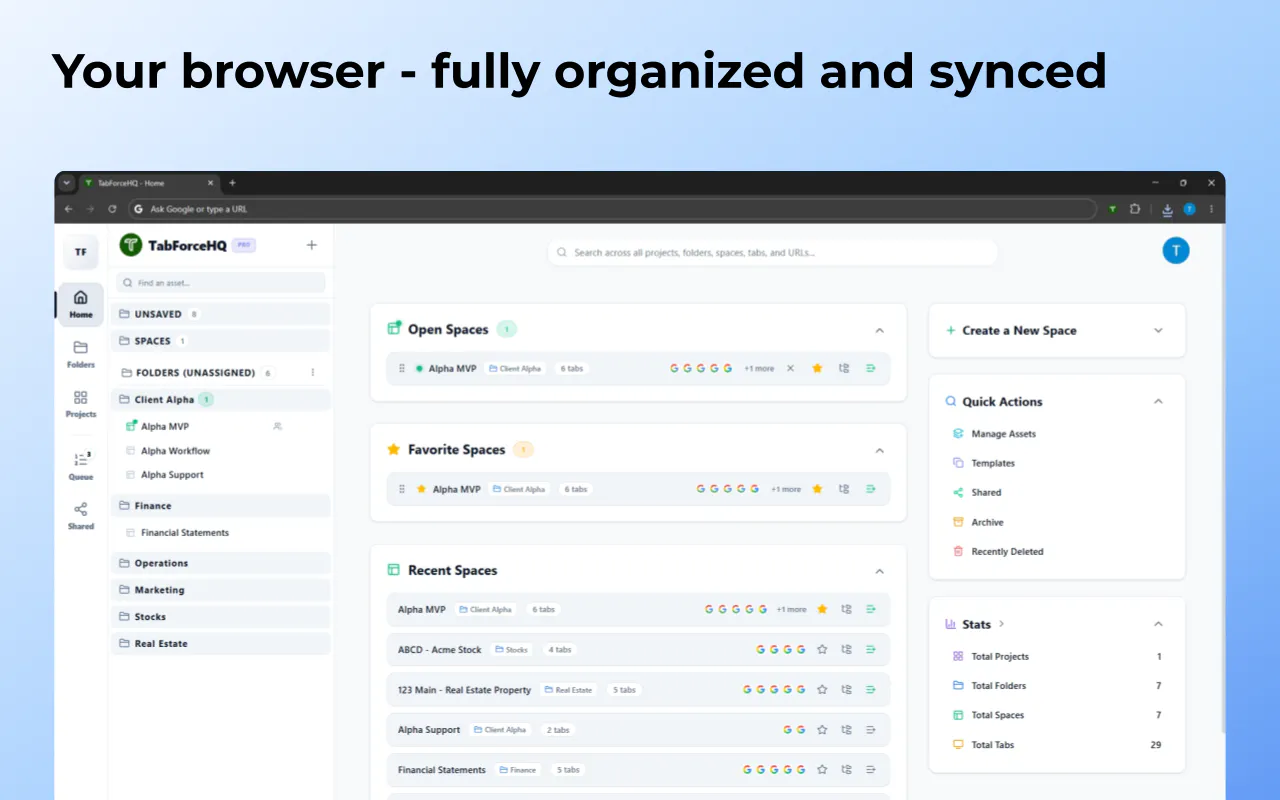
Task: Open the Stats details arrow link
Action: click(1002, 624)
